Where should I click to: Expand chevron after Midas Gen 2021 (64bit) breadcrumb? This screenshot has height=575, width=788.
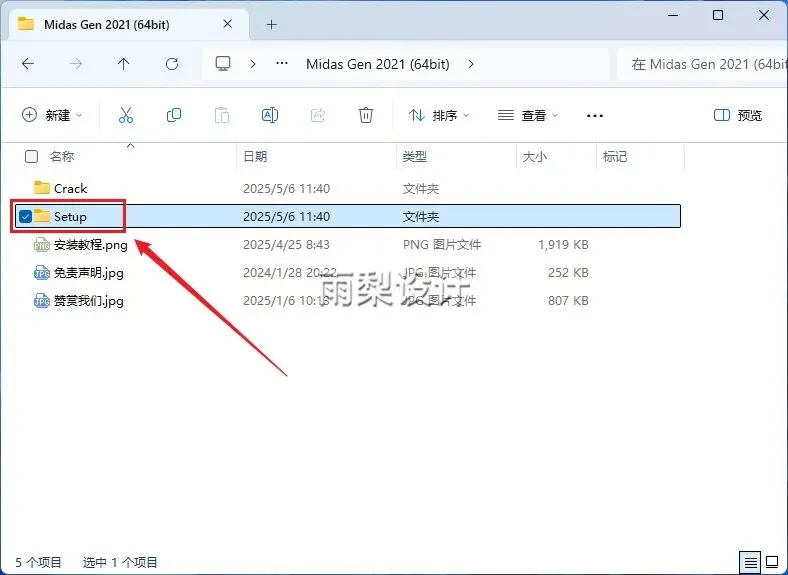point(471,64)
